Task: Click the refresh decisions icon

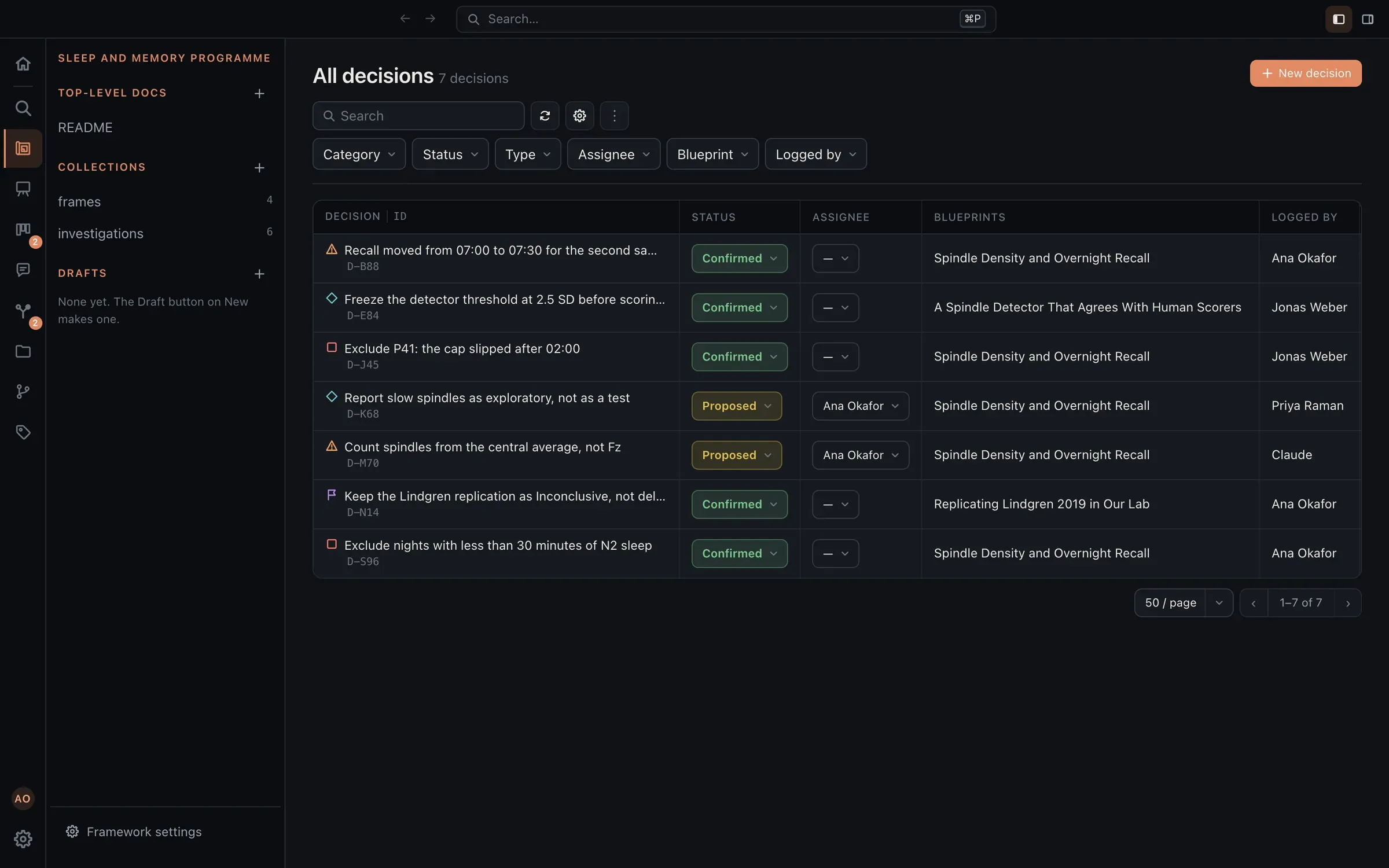Action: pyautogui.click(x=545, y=116)
